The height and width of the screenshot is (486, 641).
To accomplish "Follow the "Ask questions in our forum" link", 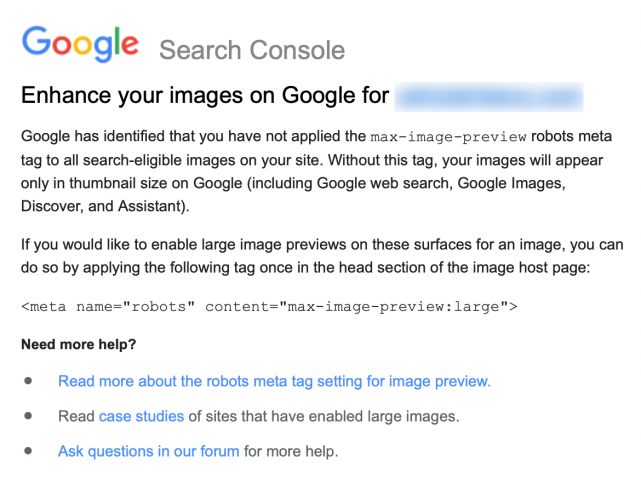I will (148, 451).
